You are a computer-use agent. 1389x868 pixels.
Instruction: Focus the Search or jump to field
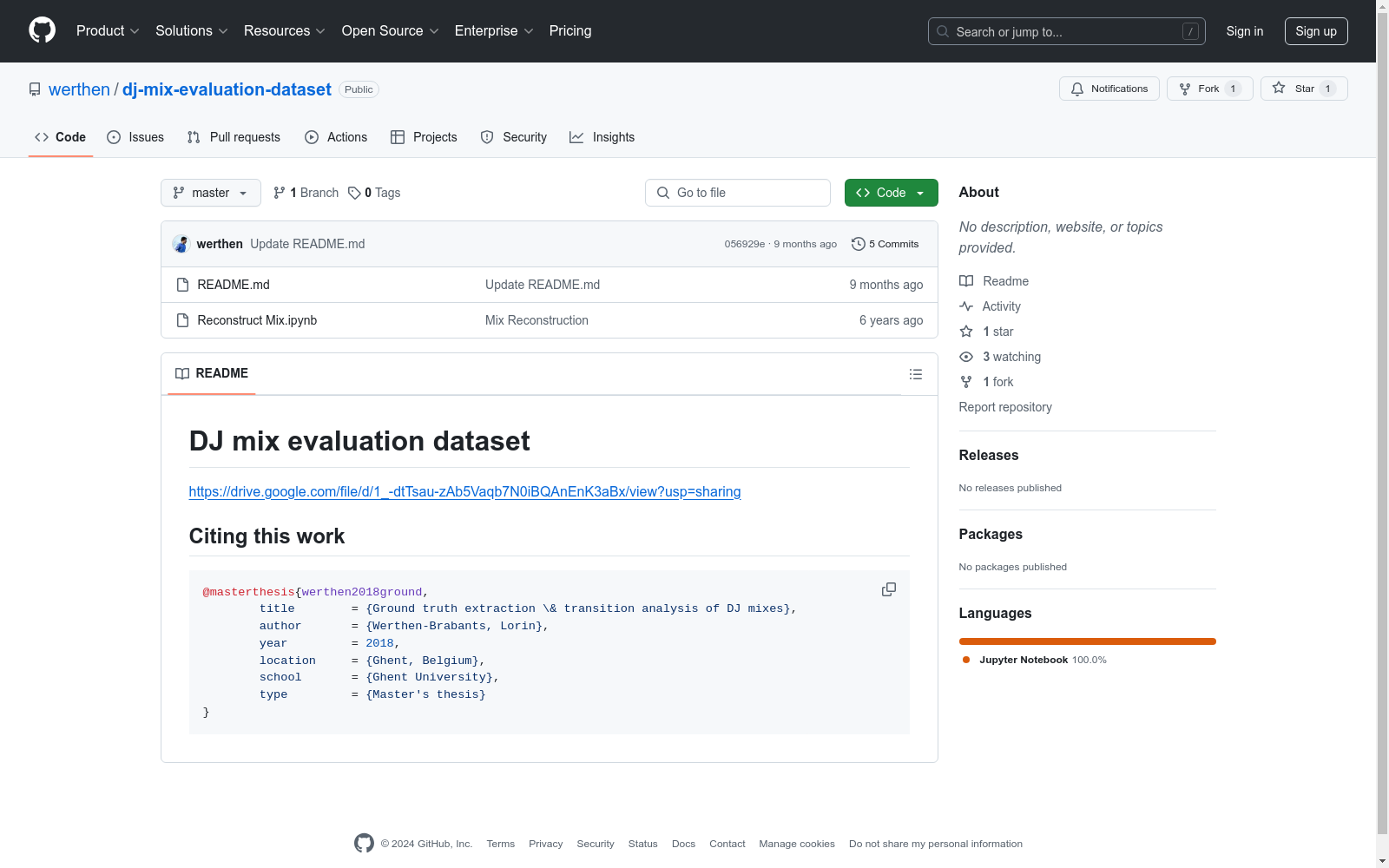tap(1066, 31)
